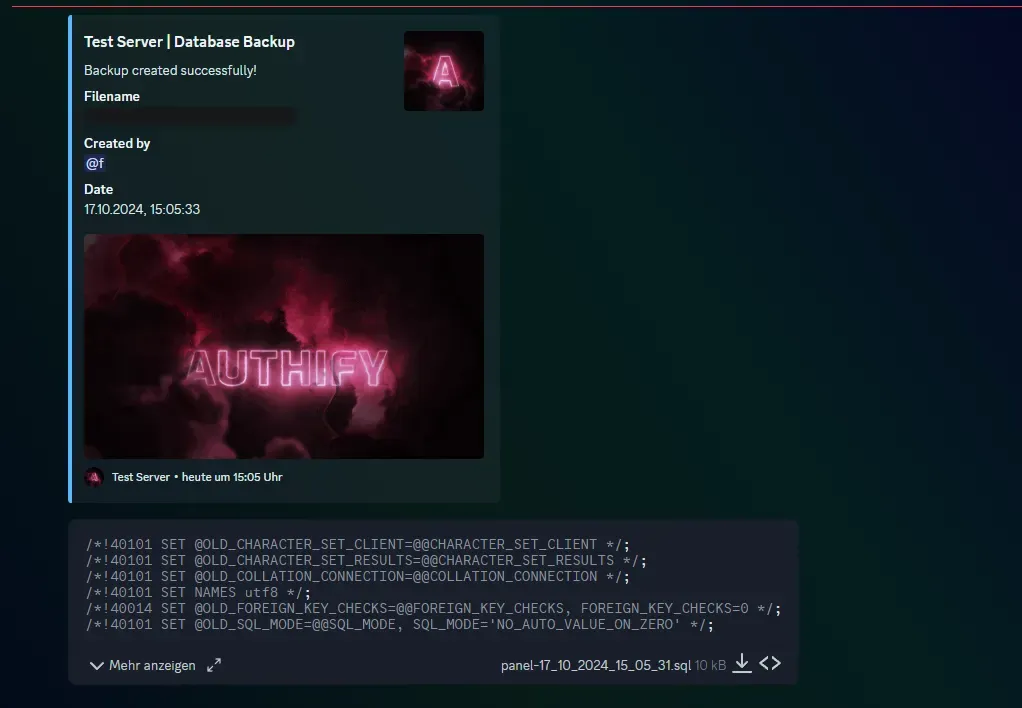Click the Filename field heading

[x=112, y=96]
